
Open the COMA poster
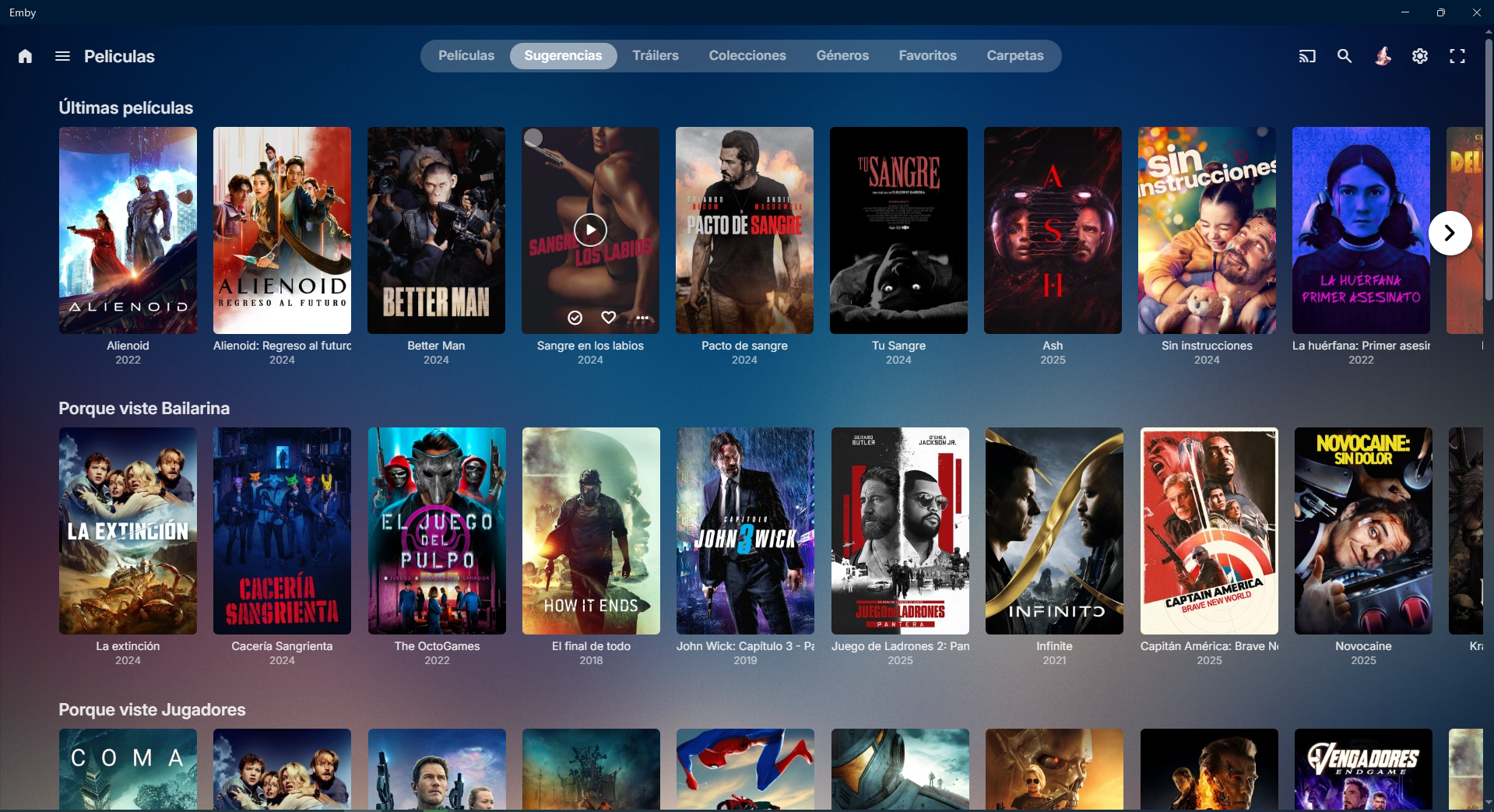tap(128, 769)
